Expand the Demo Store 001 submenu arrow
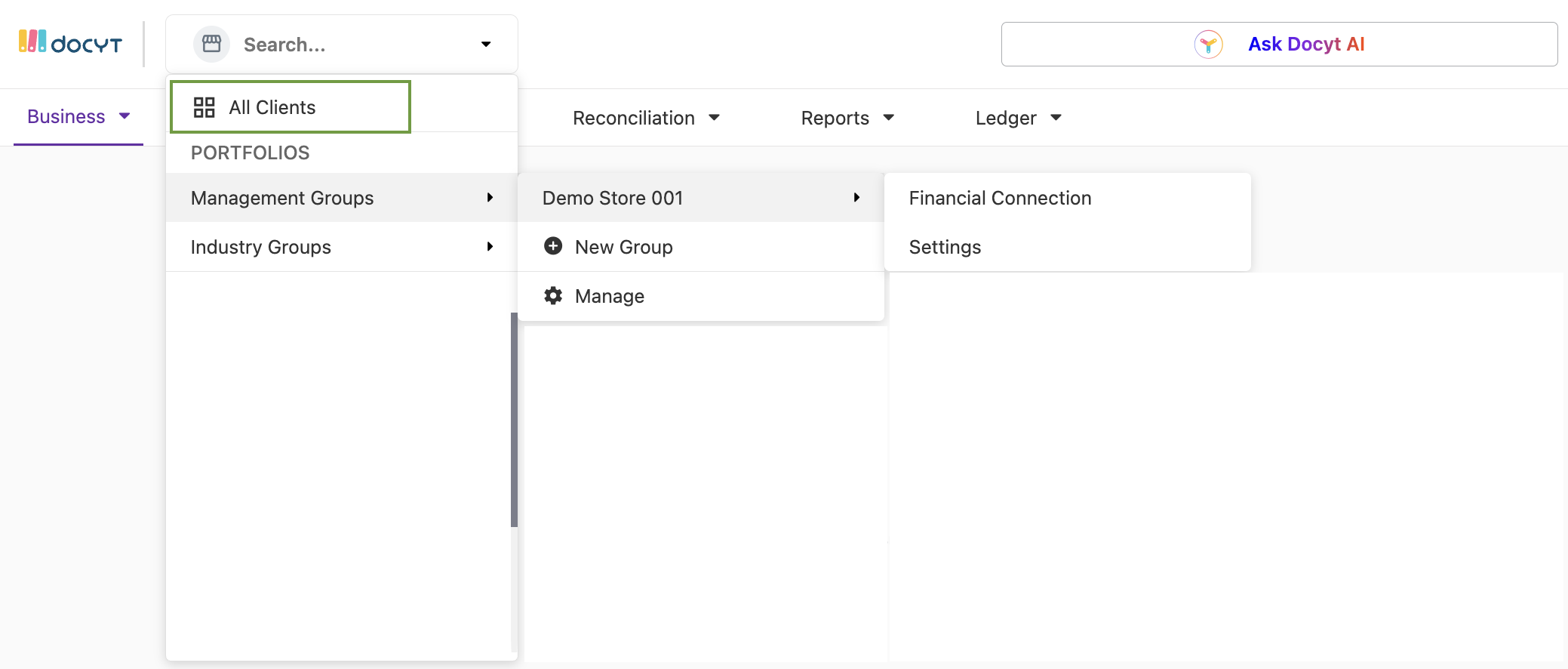 (856, 198)
